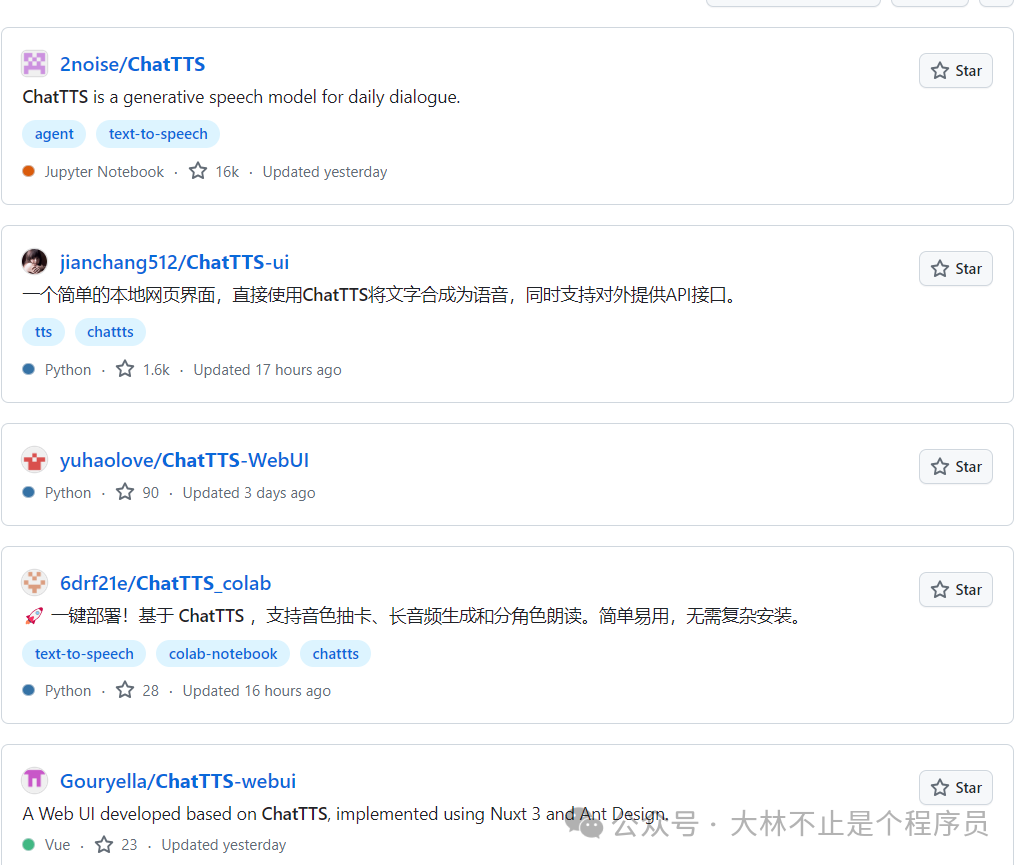Viewport: 1022px width, 865px height.
Task: Click star icon beside 28 count
Action: point(125,690)
